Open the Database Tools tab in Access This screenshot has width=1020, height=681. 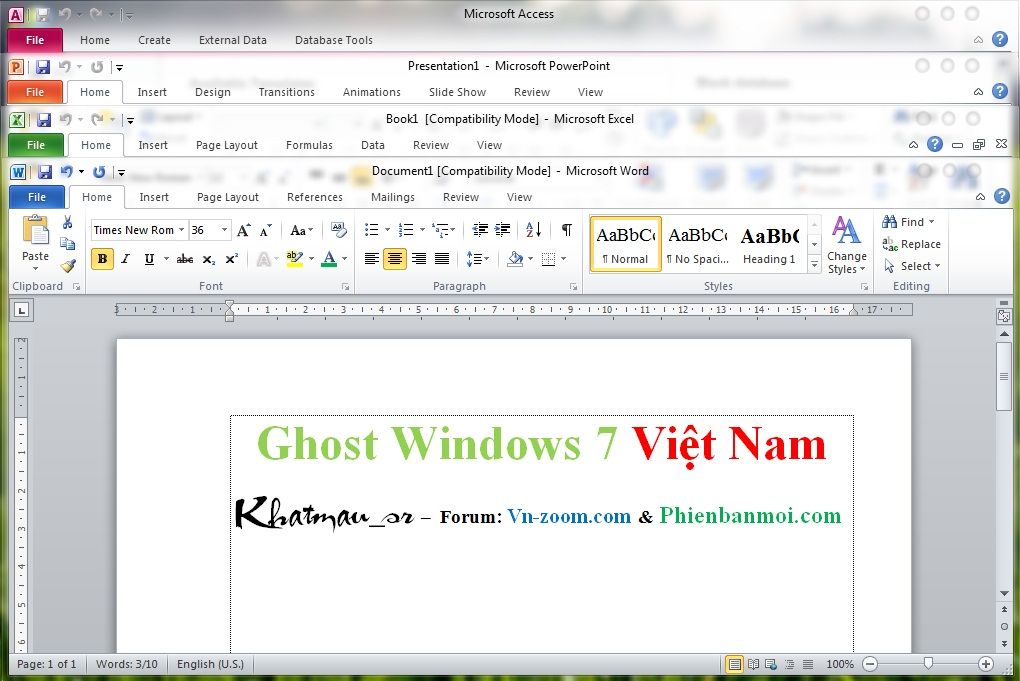point(334,40)
